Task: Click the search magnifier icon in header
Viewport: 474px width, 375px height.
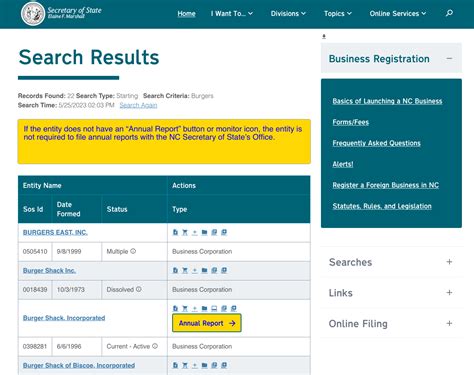Action: (x=449, y=13)
